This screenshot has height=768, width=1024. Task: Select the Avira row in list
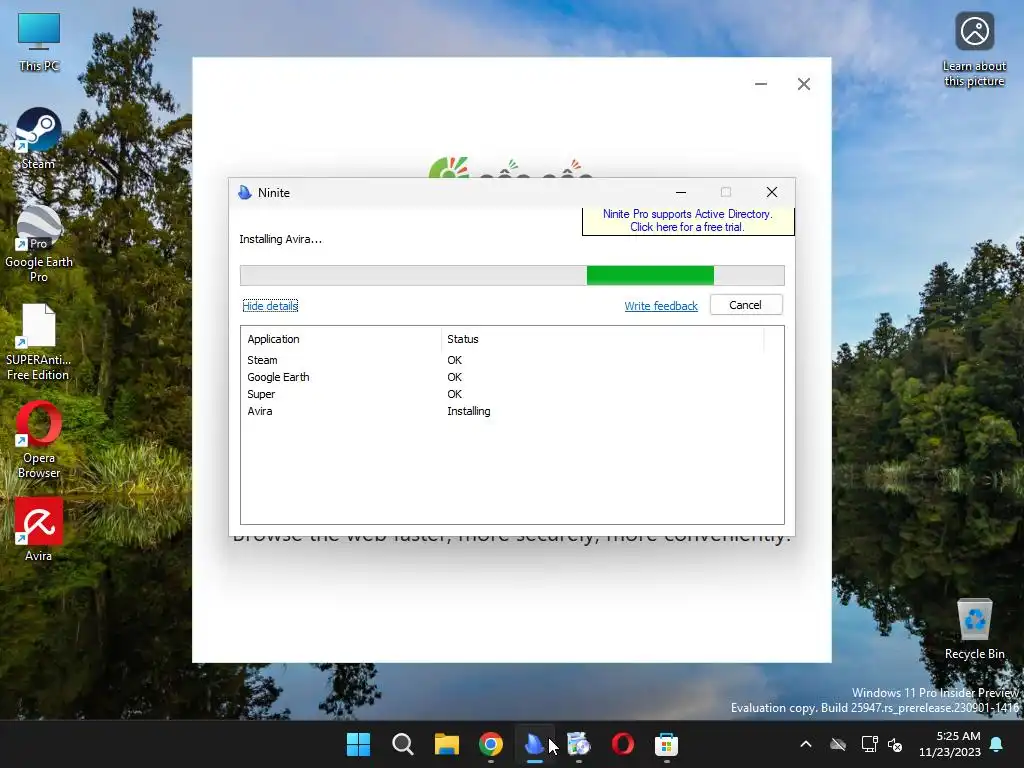[512, 411]
